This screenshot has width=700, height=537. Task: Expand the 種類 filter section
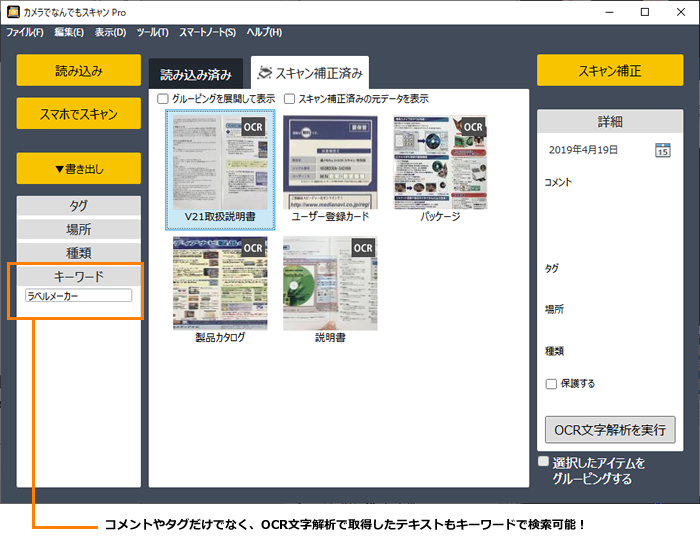(x=79, y=253)
